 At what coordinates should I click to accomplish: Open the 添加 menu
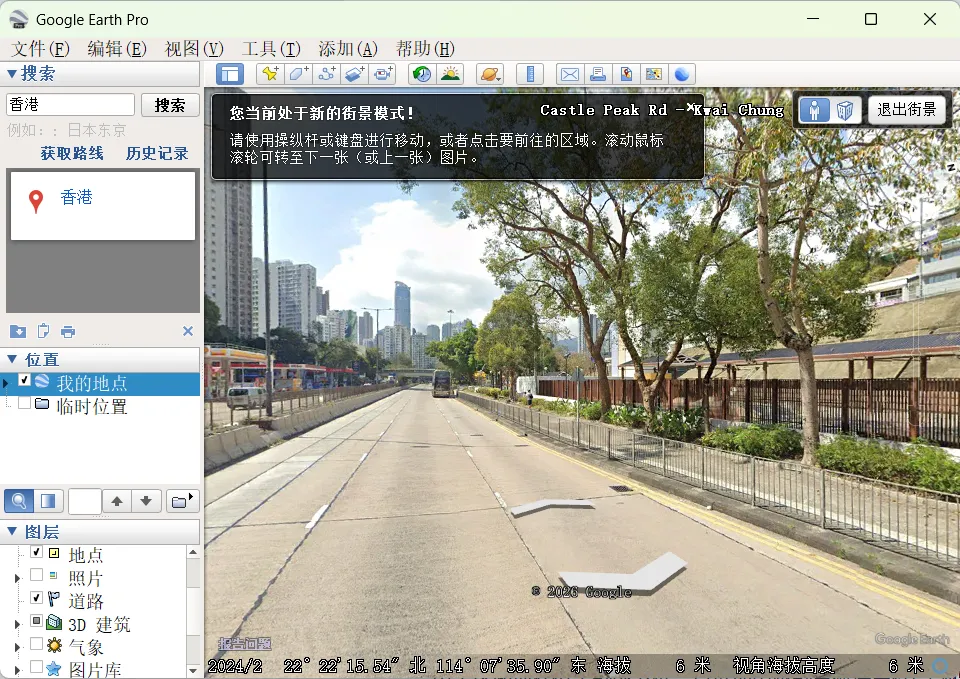click(x=347, y=48)
